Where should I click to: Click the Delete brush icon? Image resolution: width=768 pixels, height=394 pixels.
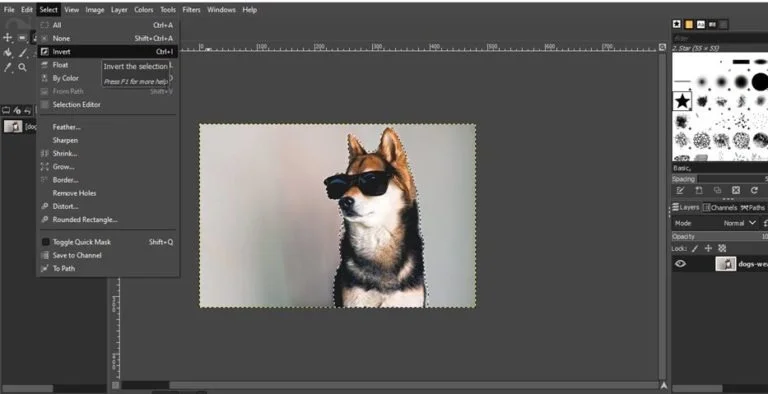pos(736,190)
